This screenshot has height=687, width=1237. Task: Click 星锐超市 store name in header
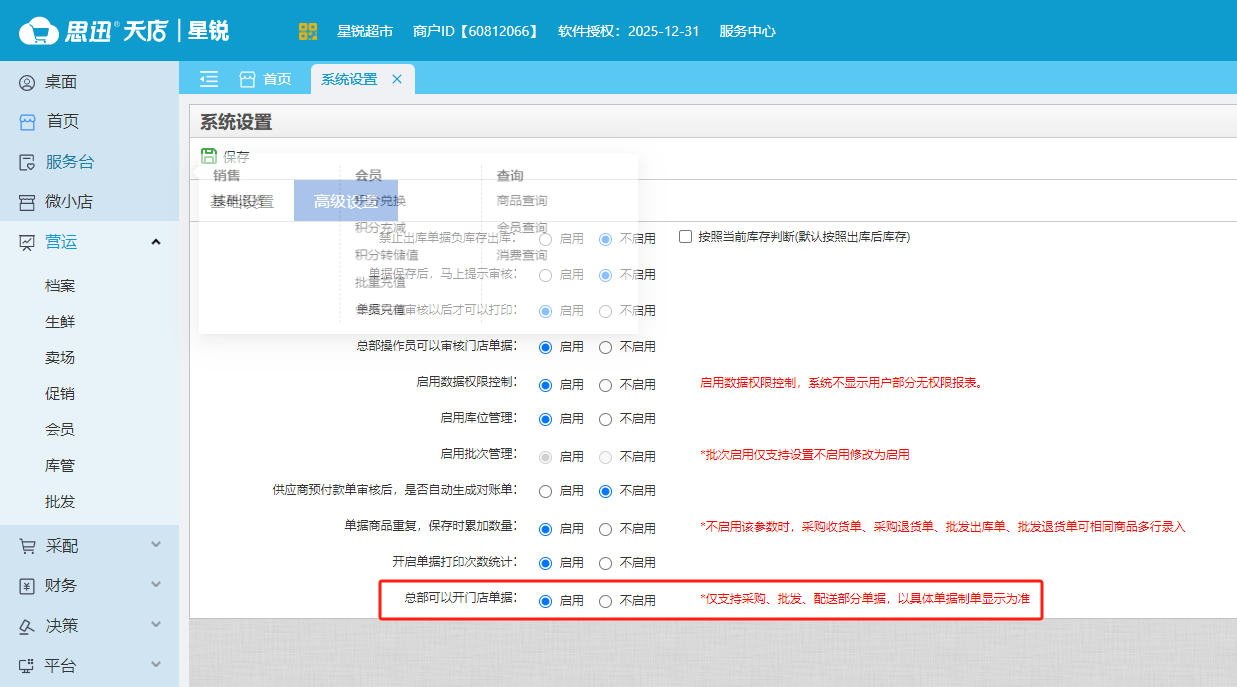click(365, 31)
